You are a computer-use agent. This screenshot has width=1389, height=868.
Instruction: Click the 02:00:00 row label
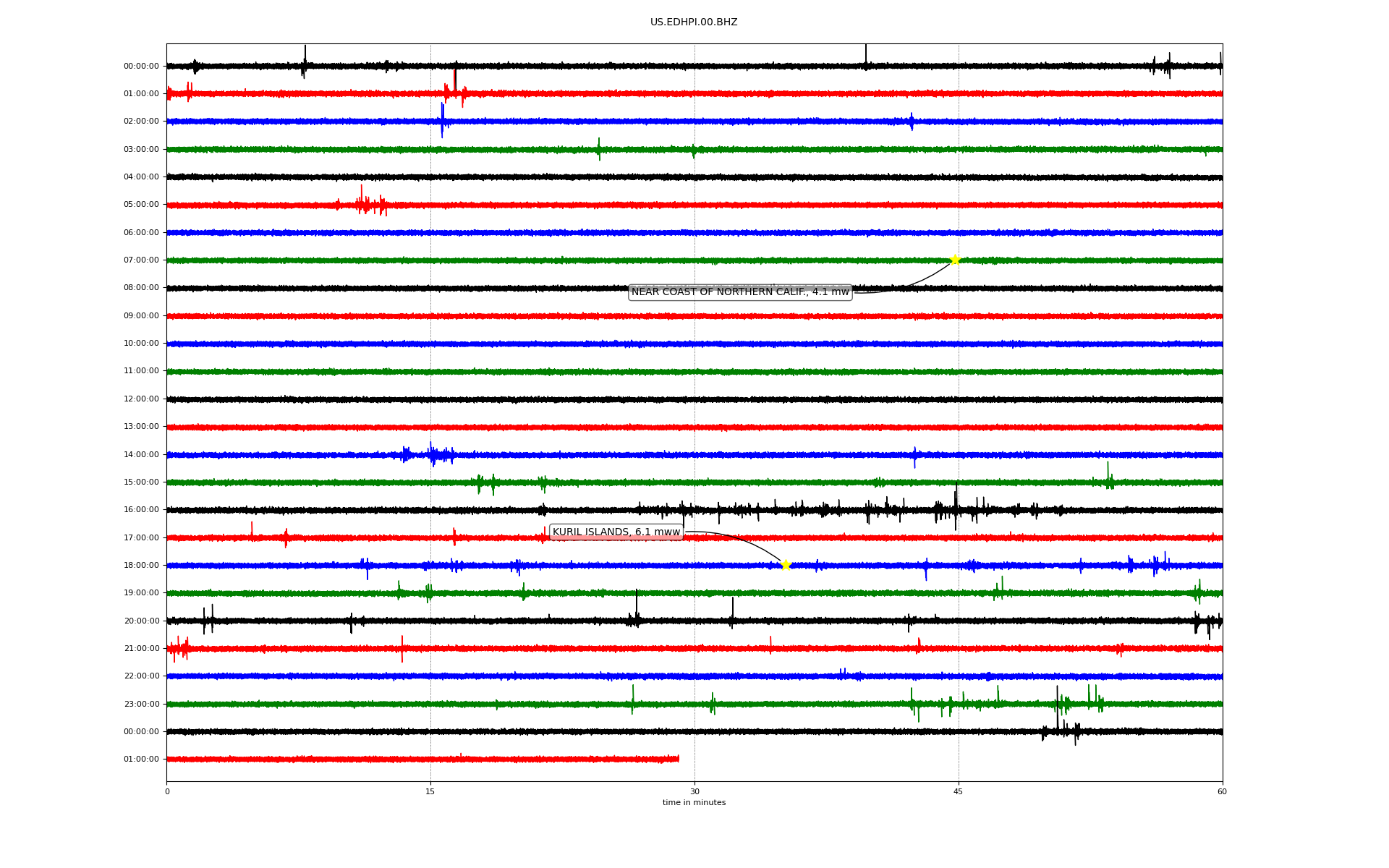tap(141, 122)
